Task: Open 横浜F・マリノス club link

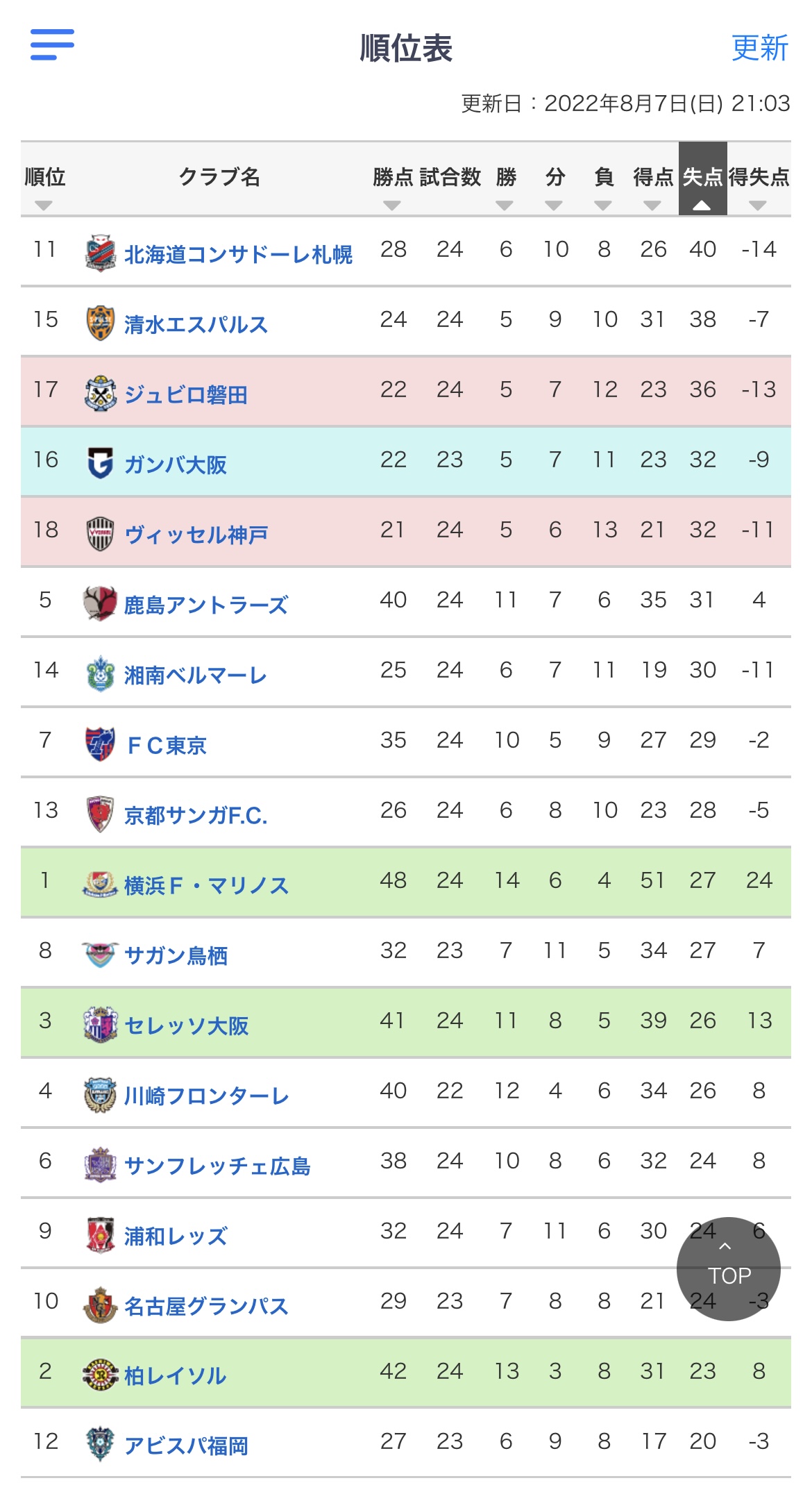Action: point(206,885)
